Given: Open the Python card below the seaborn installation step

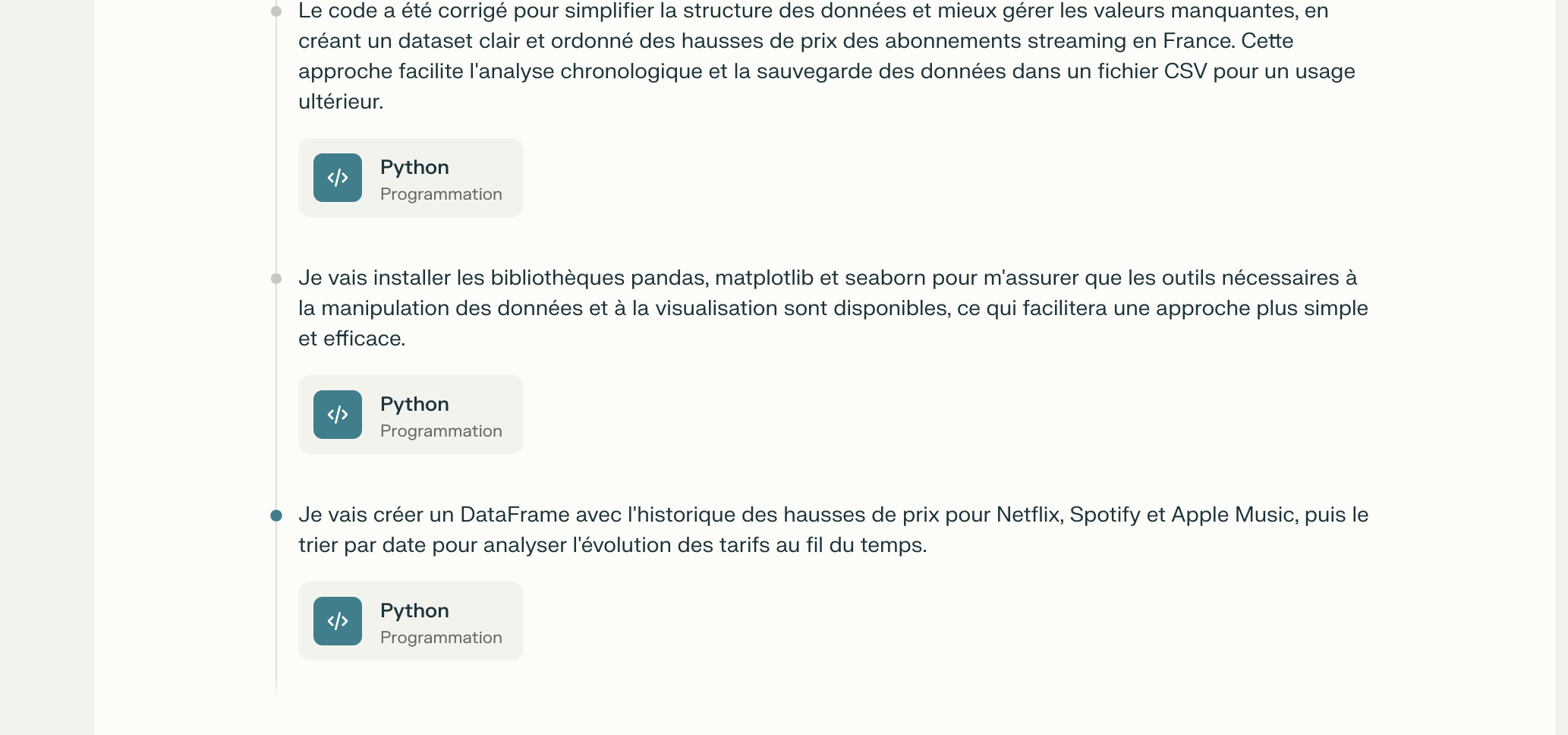Looking at the screenshot, I should (411, 415).
